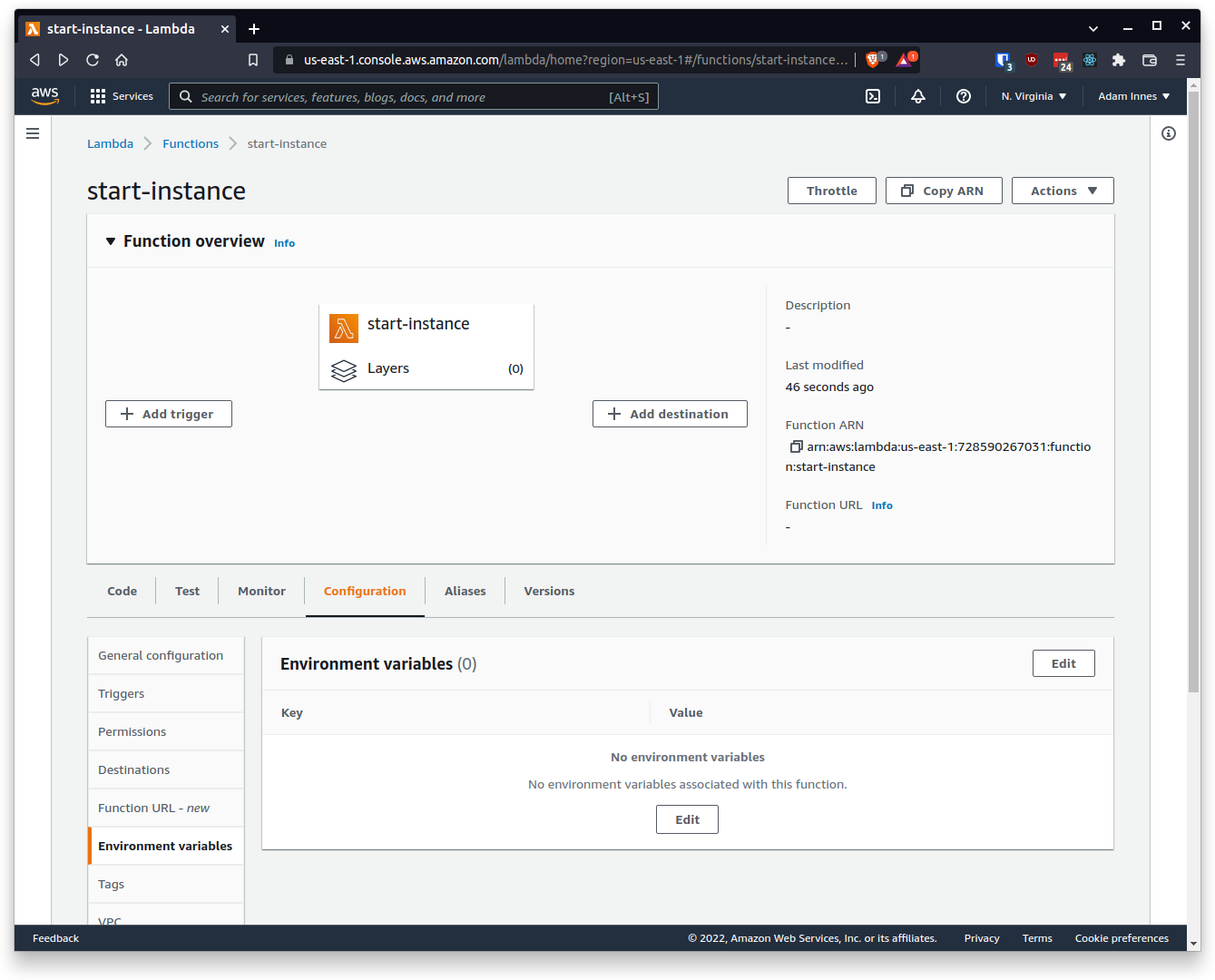1215x980 pixels.
Task: Click Edit in Environment variables header
Action: 1063,663
